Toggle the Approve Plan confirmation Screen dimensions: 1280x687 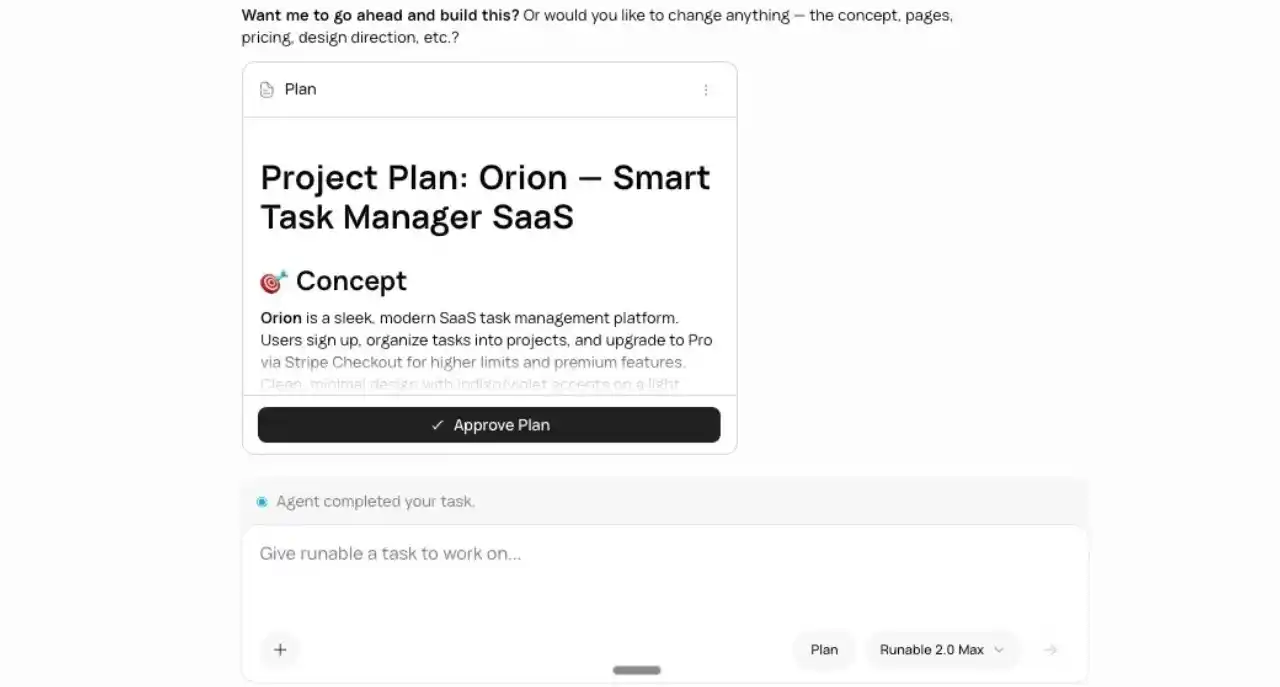489,424
